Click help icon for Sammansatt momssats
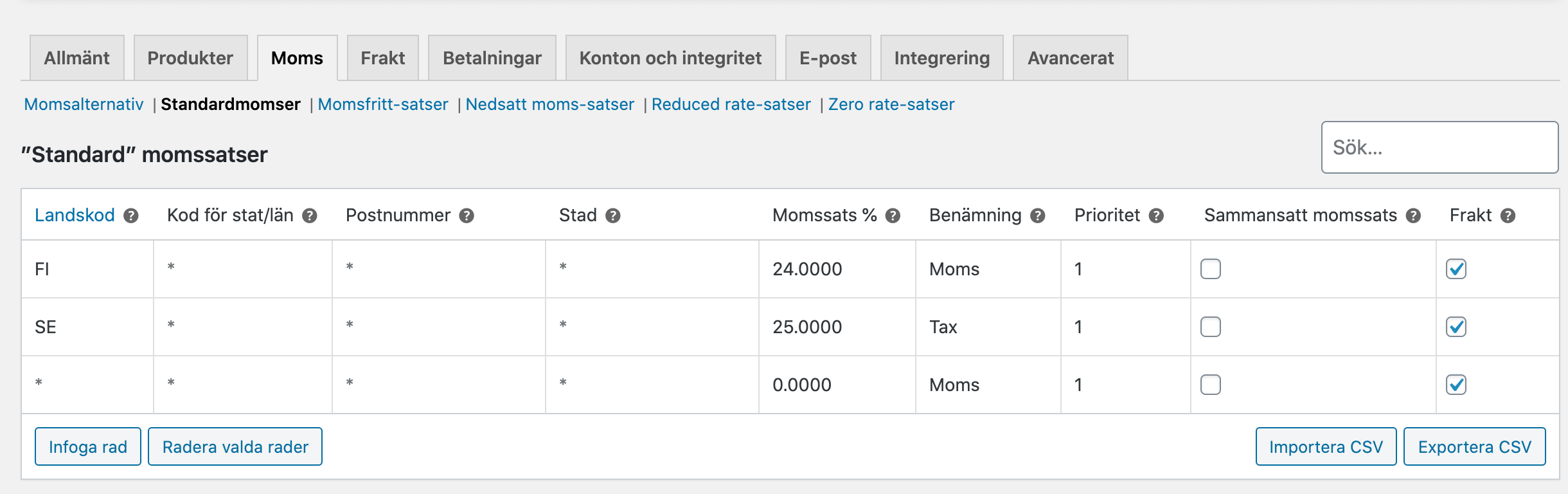The height and width of the screenshot is (494, 1568). click(1413, 215)
